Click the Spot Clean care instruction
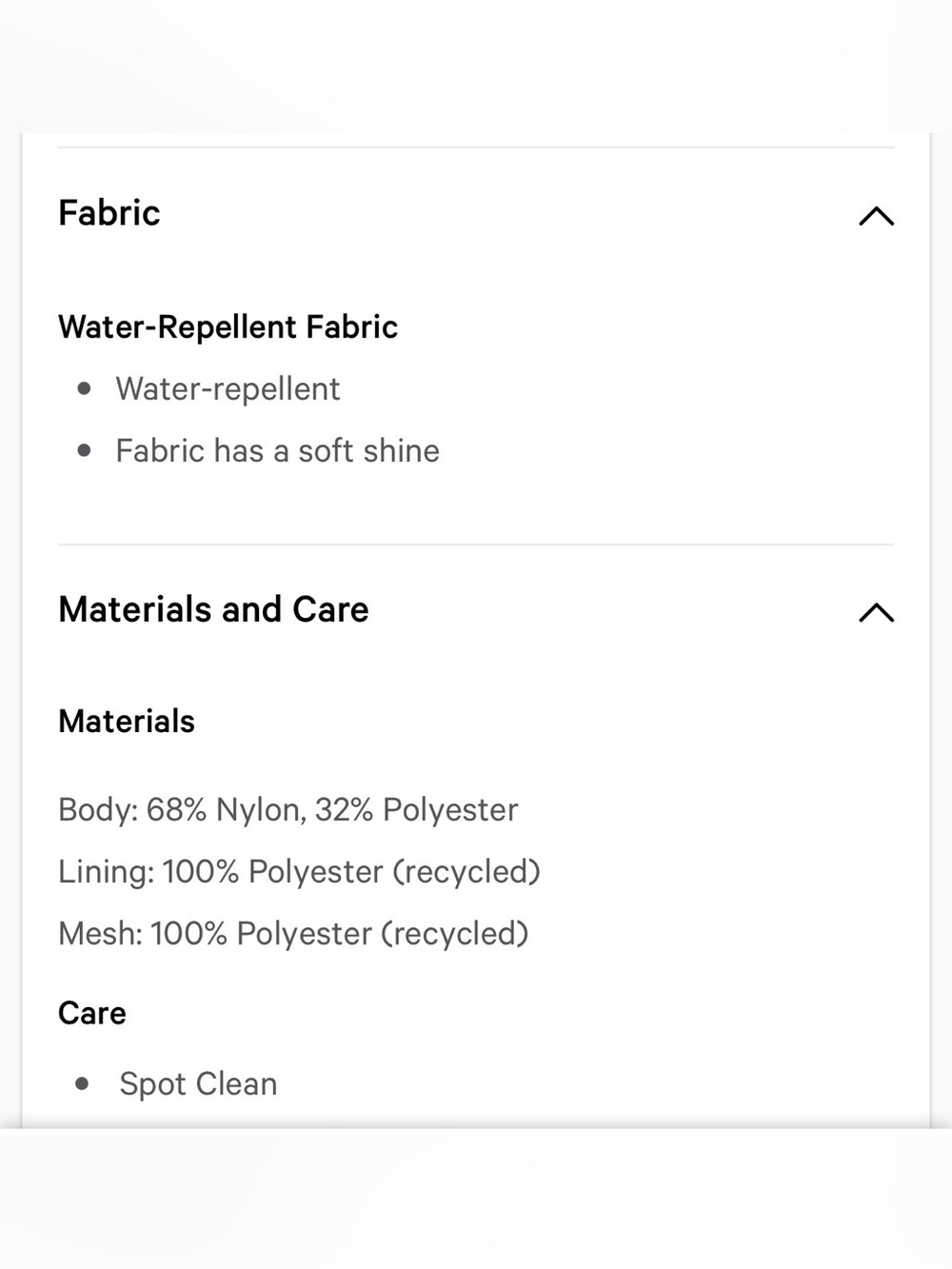This screenshot has height=1269, width=952. [x=198, y=1084]
